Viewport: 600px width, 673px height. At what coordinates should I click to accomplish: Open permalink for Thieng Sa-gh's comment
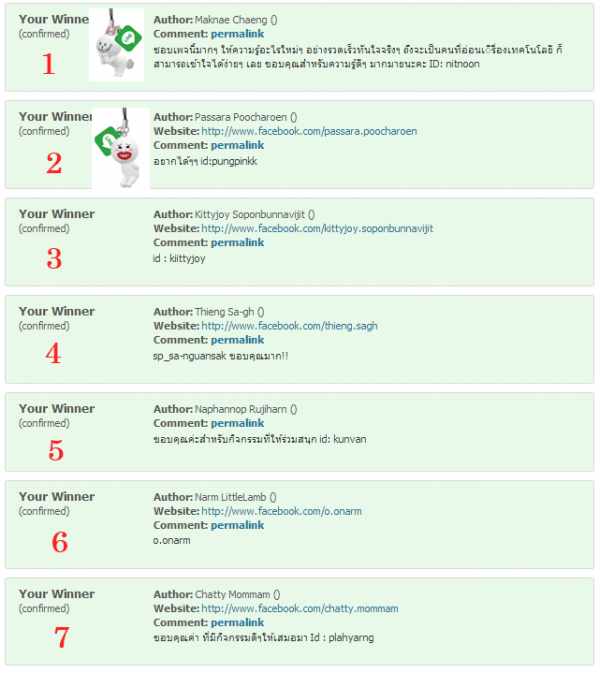(x=238, y=340)
